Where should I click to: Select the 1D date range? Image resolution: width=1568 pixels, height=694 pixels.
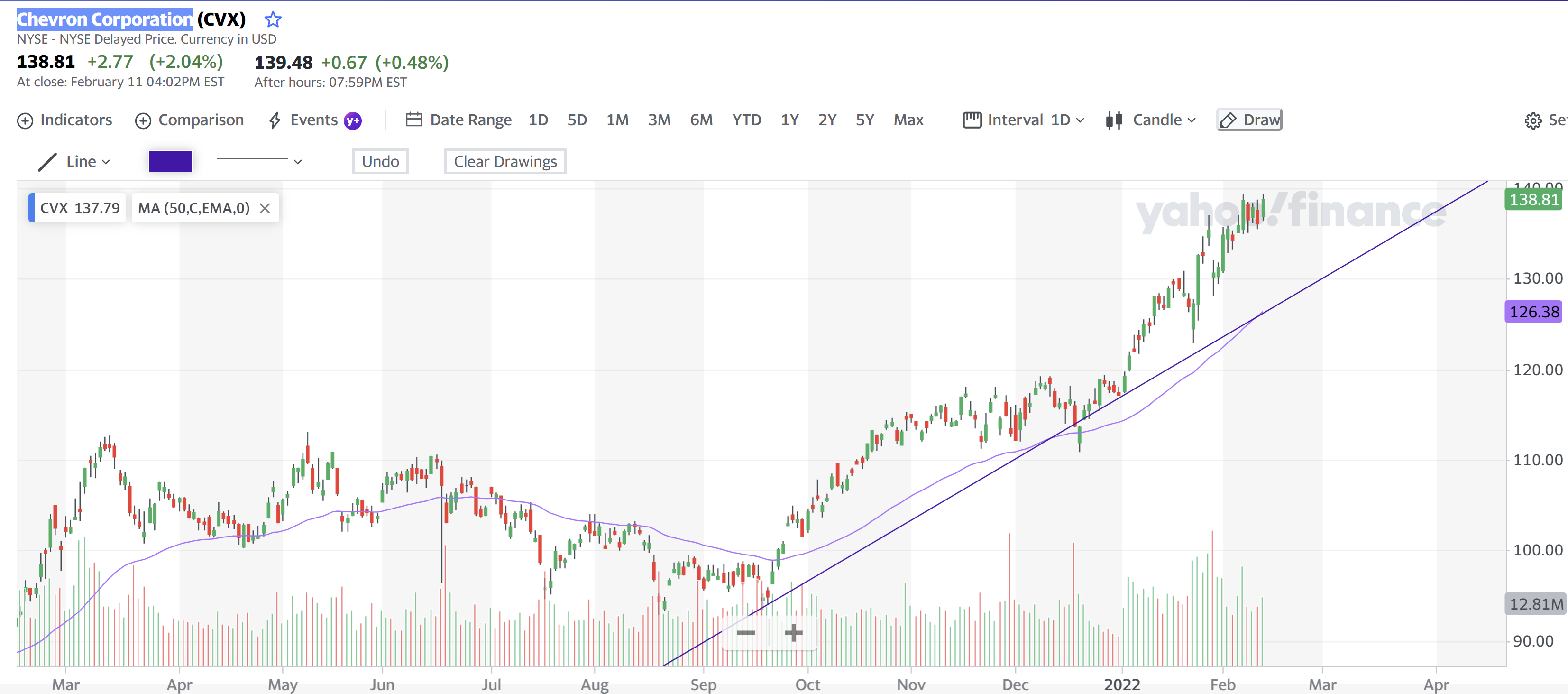tap(538, 120)
